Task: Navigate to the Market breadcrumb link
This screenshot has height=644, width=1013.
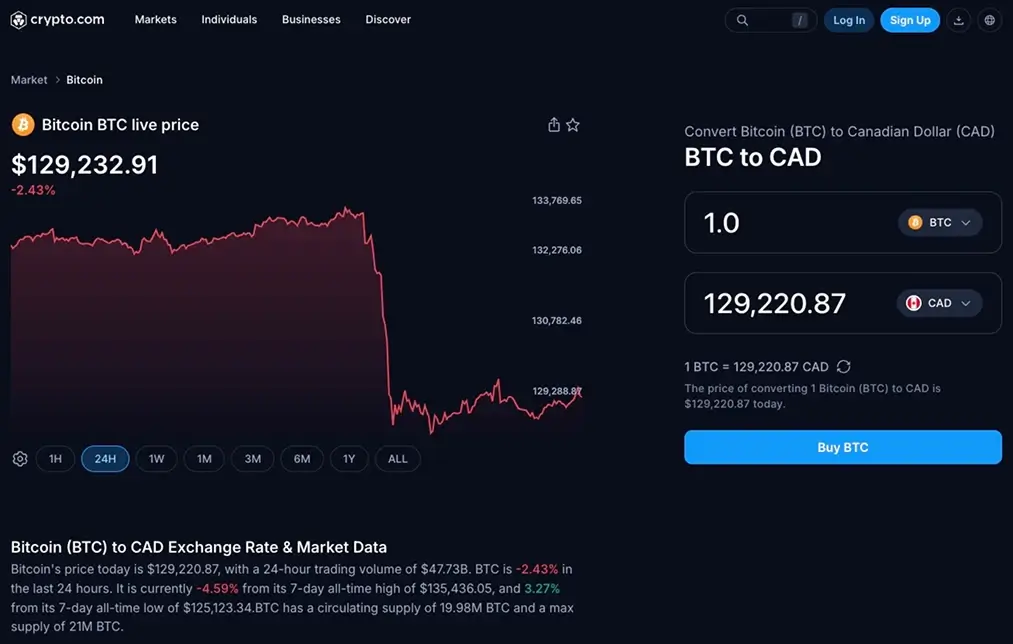Action: [28, 79]
